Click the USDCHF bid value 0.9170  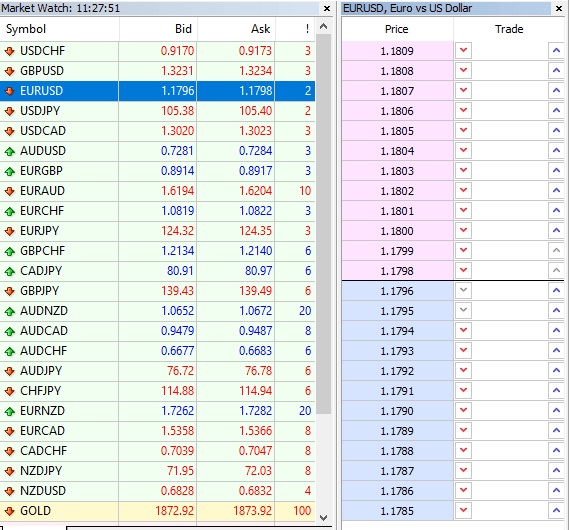pyautogui.click(x=177, y=51)
